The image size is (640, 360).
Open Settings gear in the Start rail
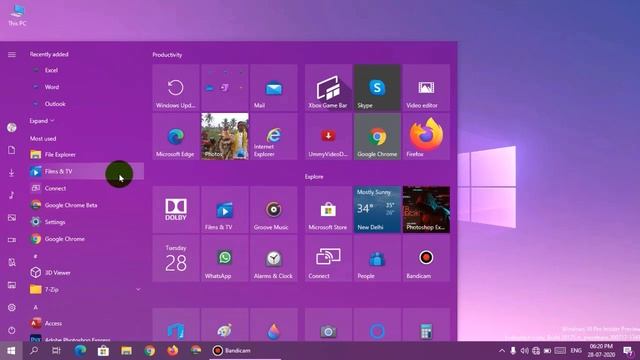pos(12,307)
